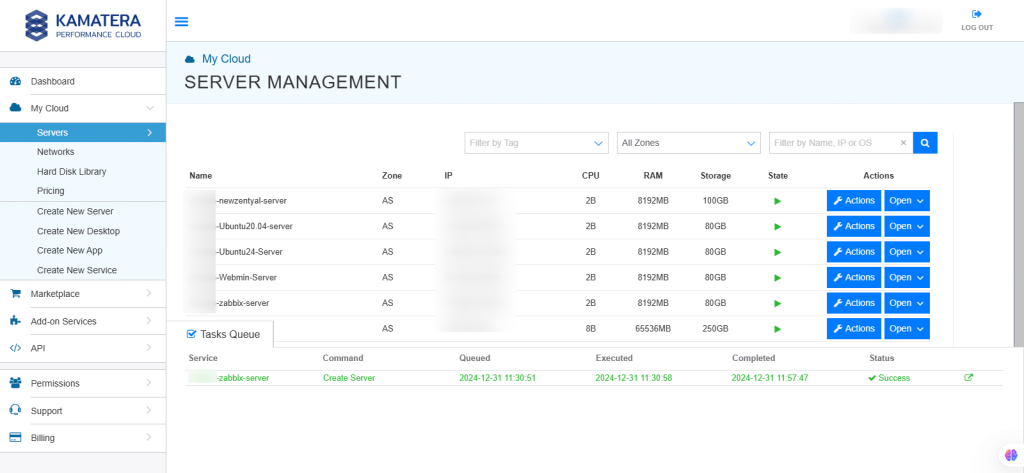Click the Add-on Services puzzle icon
The width and height of the screenshot is (1024, 473).
[16, 321]
